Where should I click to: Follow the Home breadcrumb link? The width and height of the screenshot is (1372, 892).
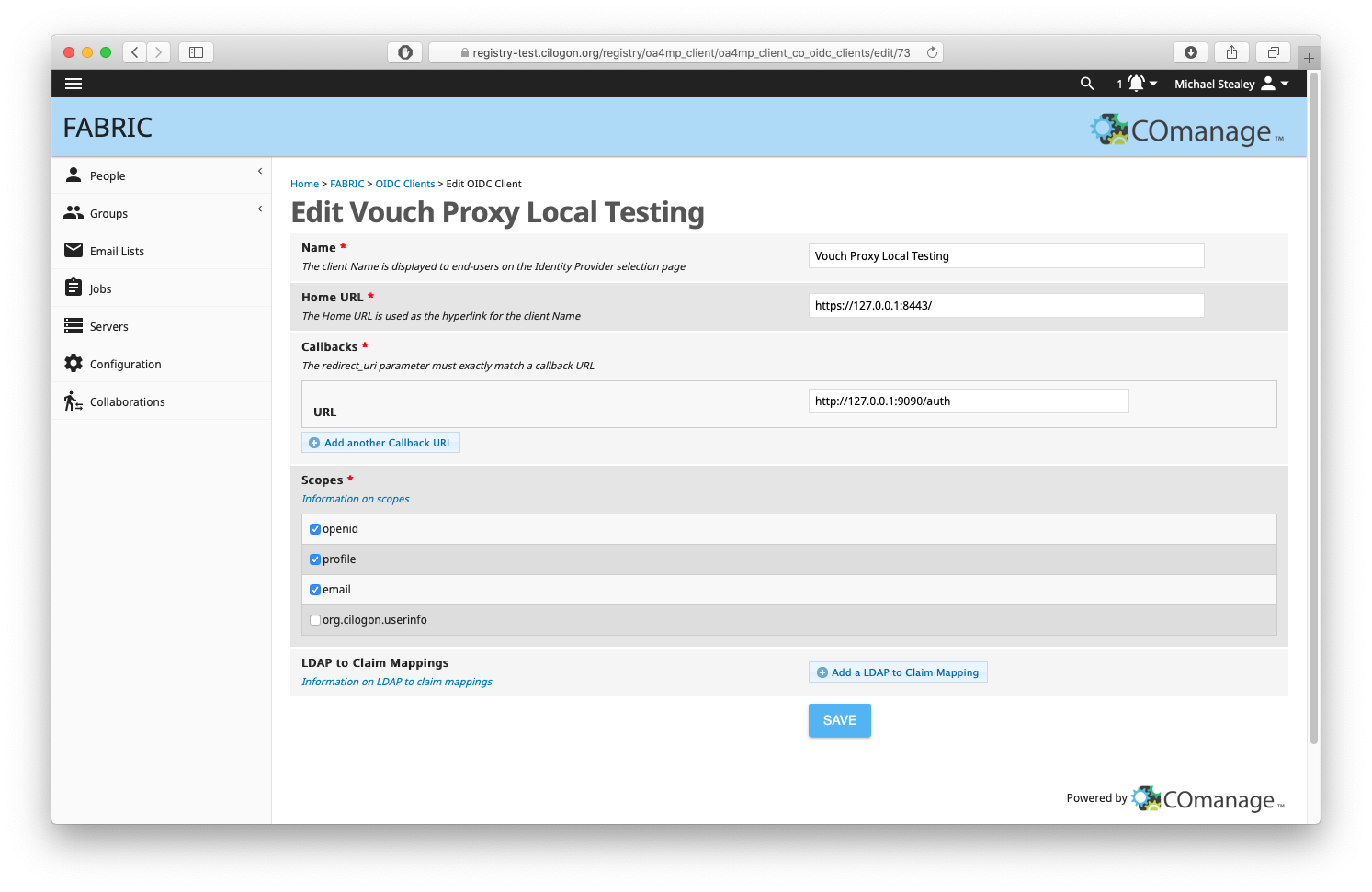coord(304,184)
